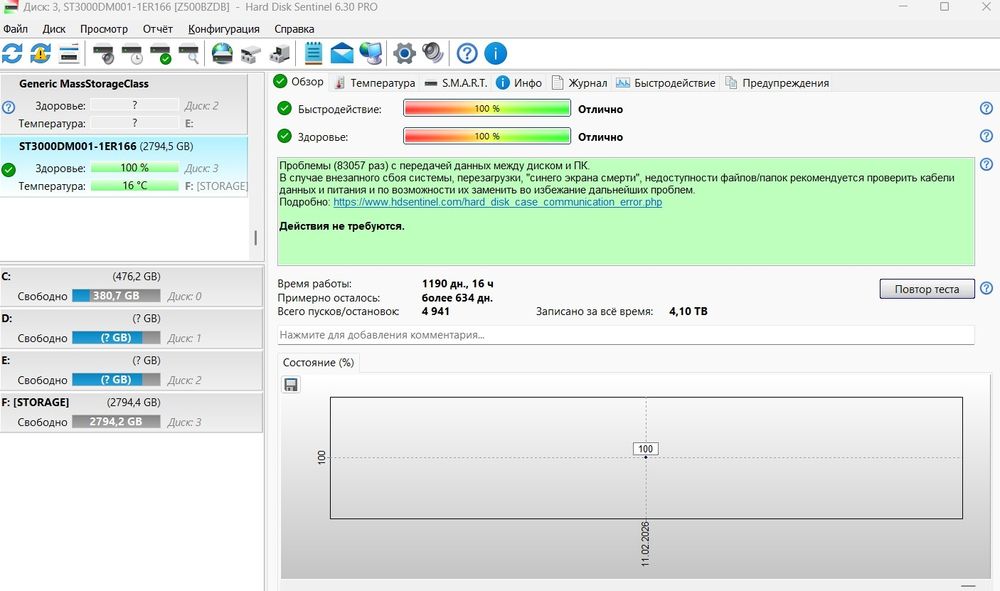Switch to the Инфо tab
Image resolution: width=1000 pixels, height=591 pixels.
coord(519,83)
